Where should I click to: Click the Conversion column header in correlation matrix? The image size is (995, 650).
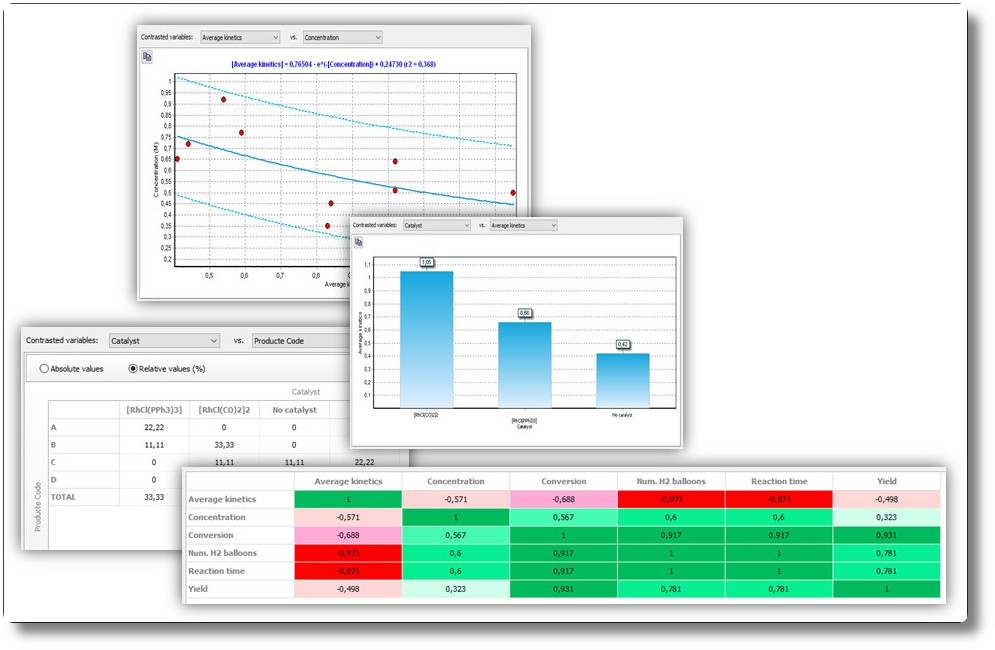[563, 481]
